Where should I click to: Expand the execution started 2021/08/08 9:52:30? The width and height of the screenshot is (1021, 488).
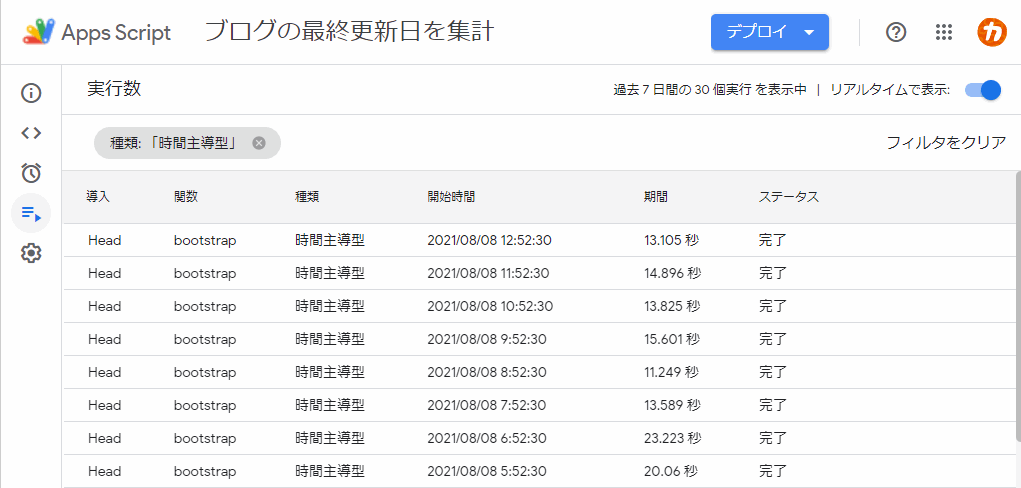pyautogui.click(x=540, y=339)
